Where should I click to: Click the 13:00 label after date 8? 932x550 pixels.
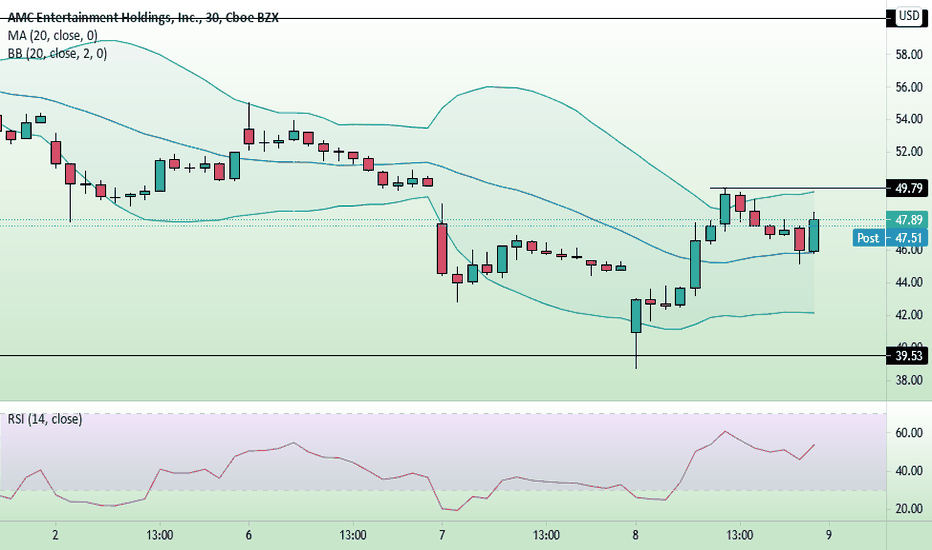pos(739,535)
